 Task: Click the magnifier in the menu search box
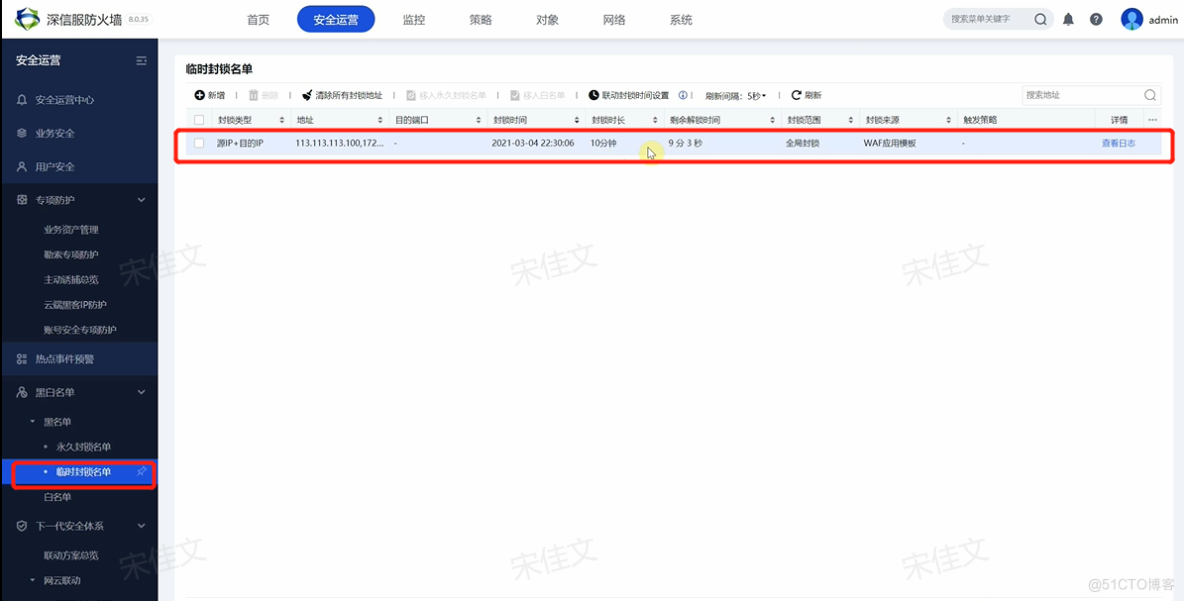pos(1040,18)
